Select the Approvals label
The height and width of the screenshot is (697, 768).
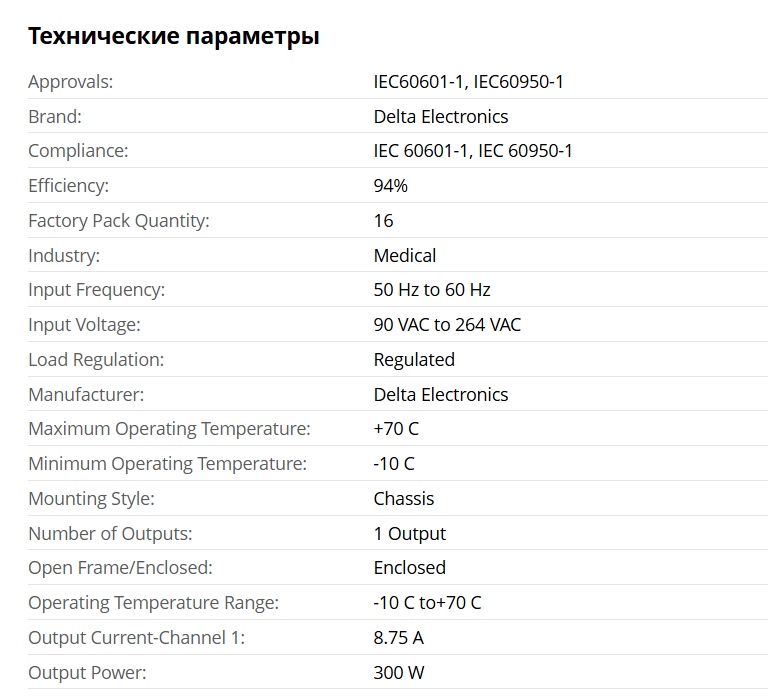click(70, 82)
